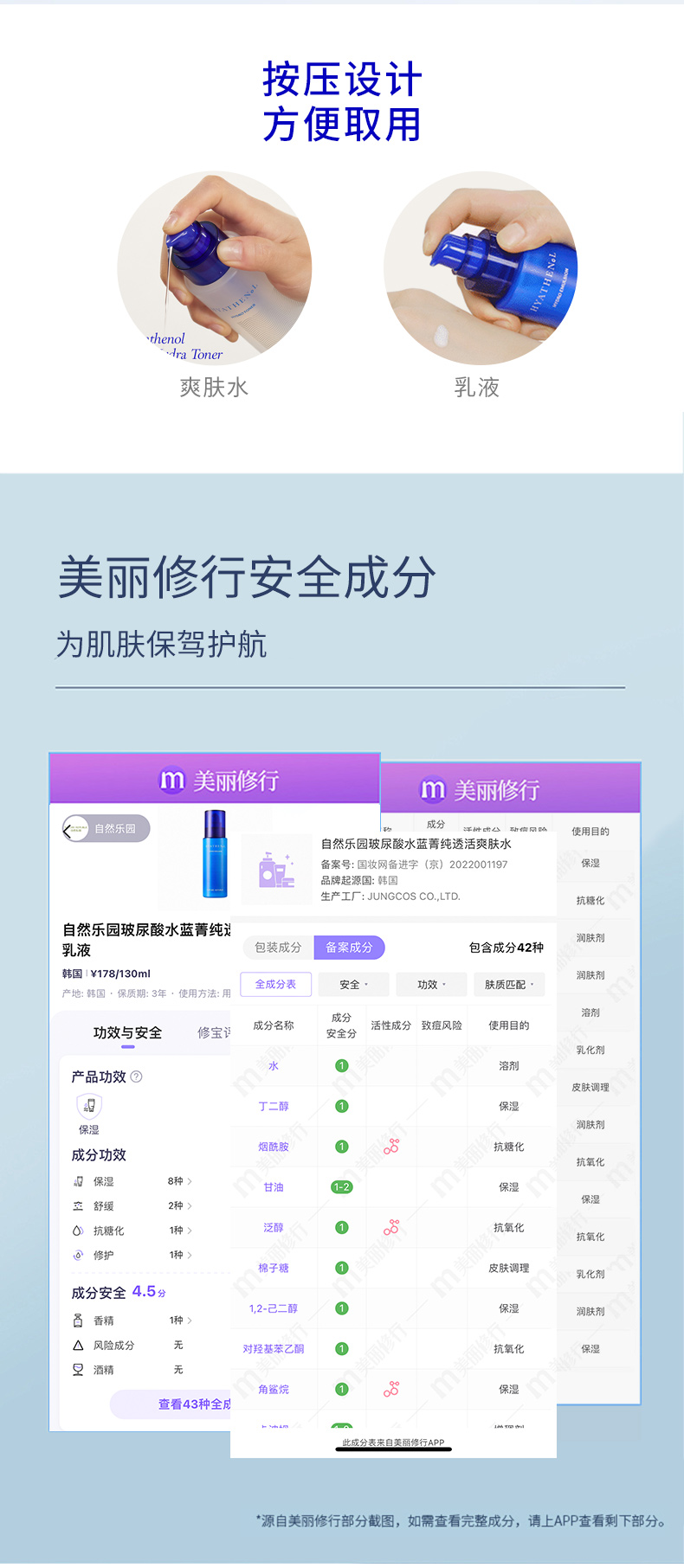
Task: Open the 烟酰胺 ingredient link
Action: [274, 1147]
